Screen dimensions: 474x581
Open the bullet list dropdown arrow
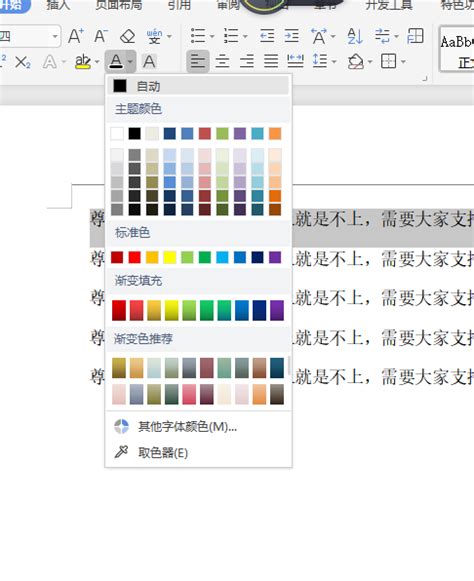[212, 36]
